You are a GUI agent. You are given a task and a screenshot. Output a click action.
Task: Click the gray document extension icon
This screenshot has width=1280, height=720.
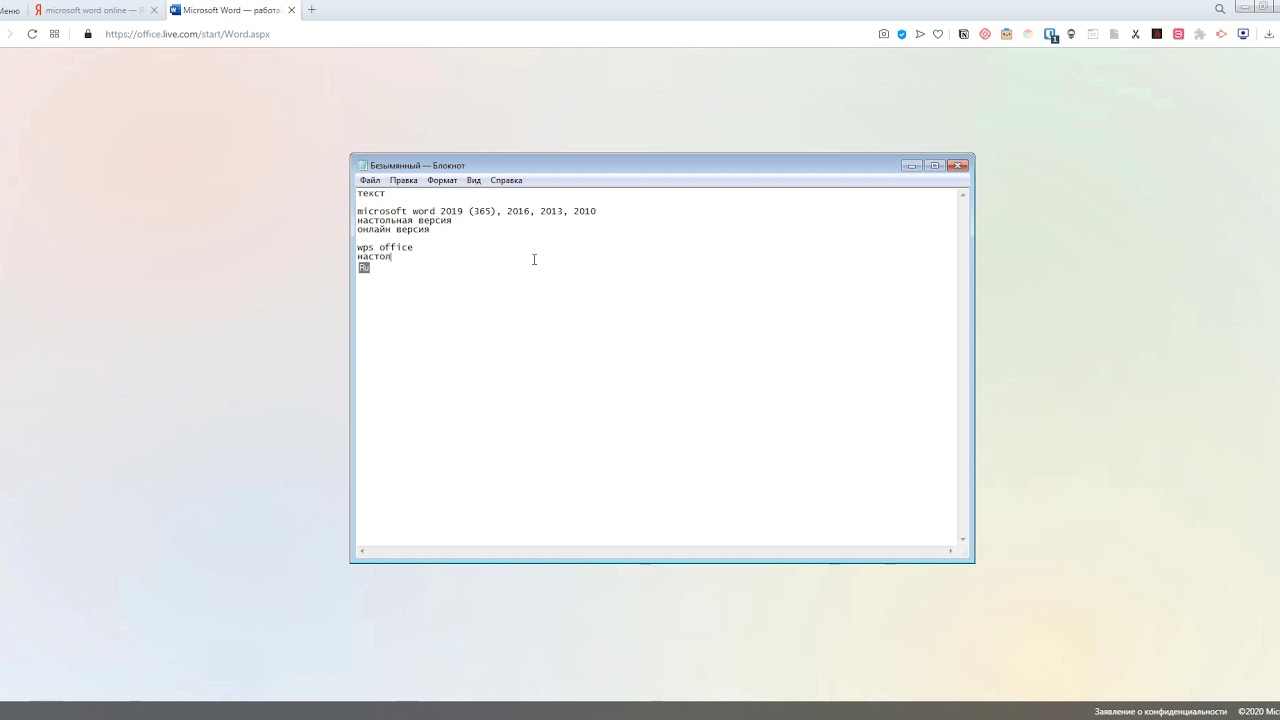coord(1114,34)
